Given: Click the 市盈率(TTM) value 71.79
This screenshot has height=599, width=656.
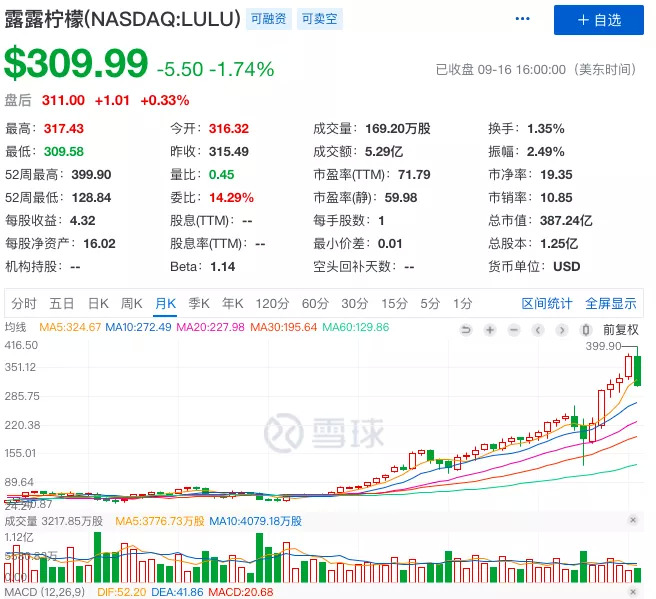Looking at the screenshot, I should click(414, 174).
